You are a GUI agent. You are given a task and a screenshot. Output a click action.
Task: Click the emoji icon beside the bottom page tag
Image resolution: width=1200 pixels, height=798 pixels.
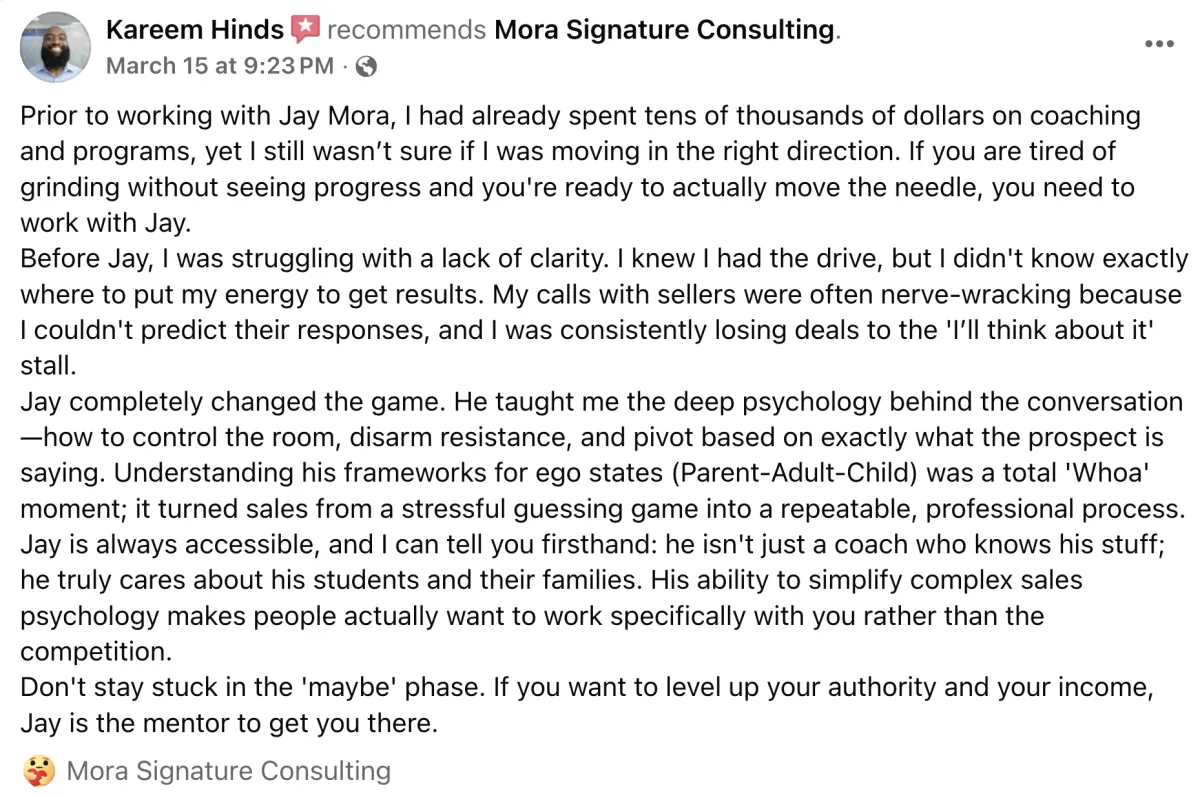37,772
